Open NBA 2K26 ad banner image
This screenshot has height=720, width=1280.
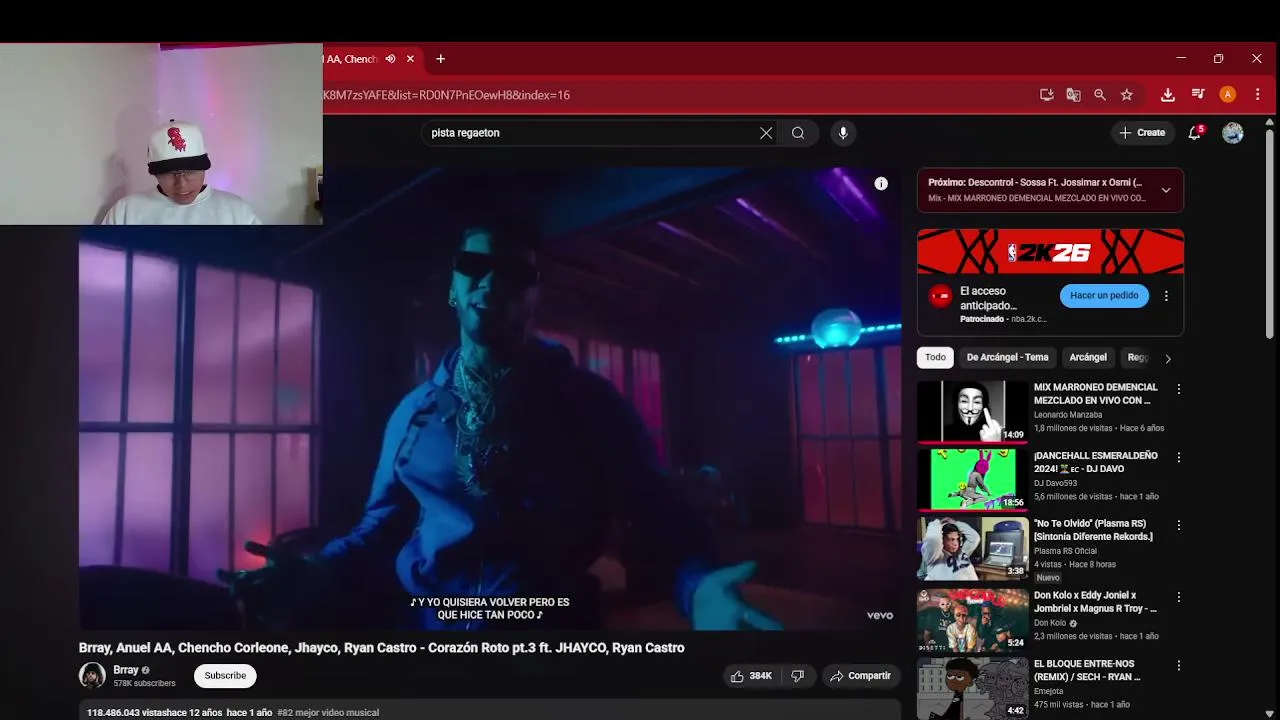1050,251
